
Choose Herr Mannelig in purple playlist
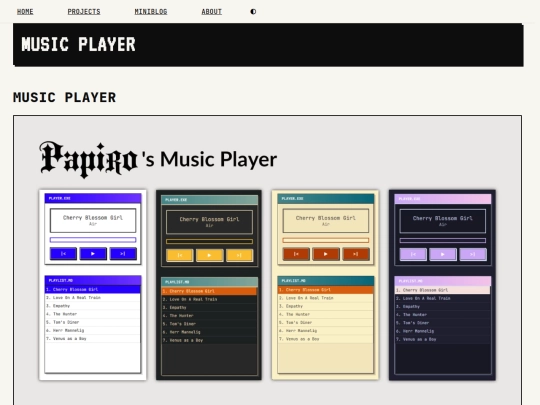click(443, 331)
